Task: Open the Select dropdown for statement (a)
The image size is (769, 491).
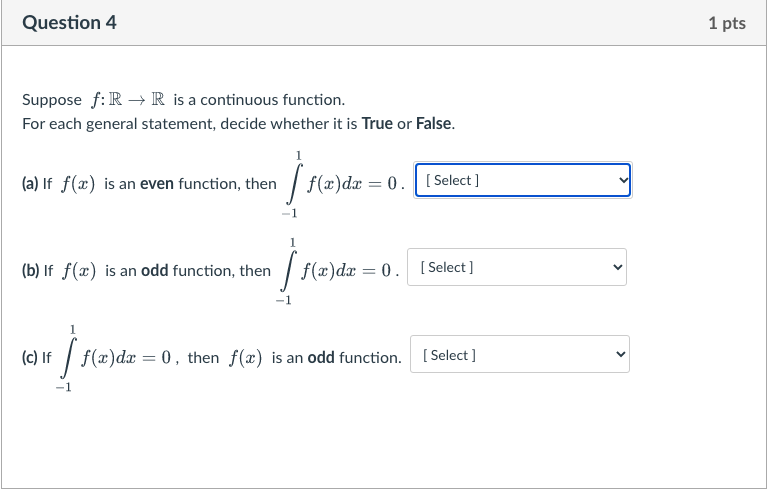Action: click(x=523, y=180)
